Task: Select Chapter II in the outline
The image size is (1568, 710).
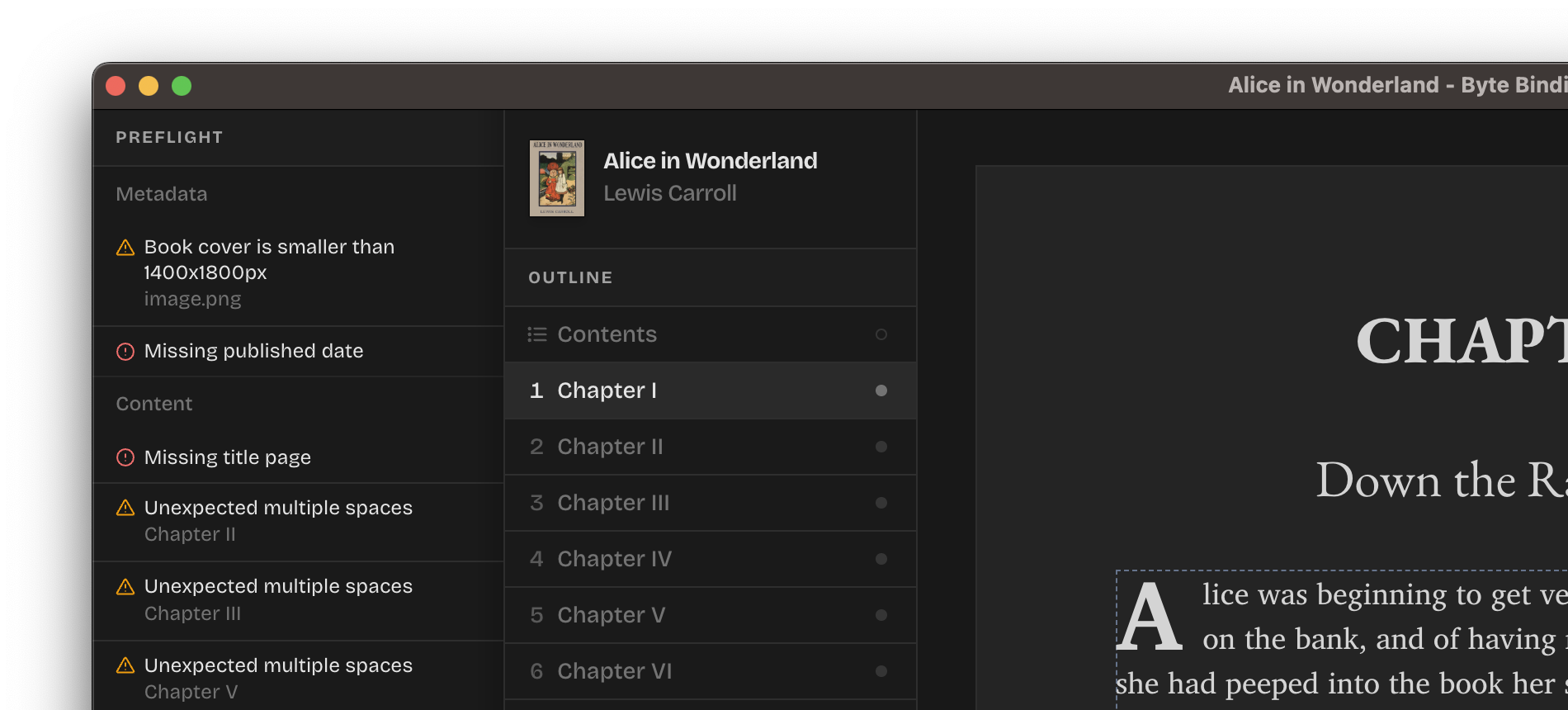Action: click(x=711, y=447)
